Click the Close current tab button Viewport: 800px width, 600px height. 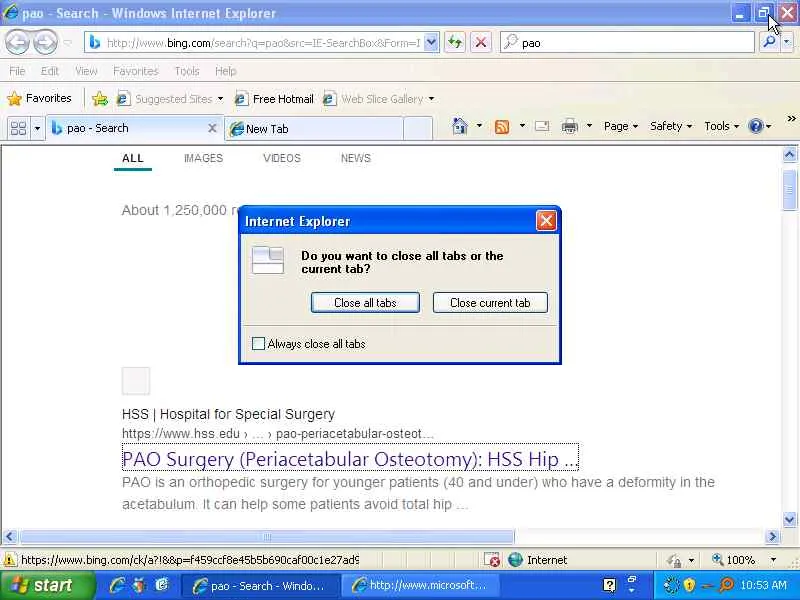[490, 303]
